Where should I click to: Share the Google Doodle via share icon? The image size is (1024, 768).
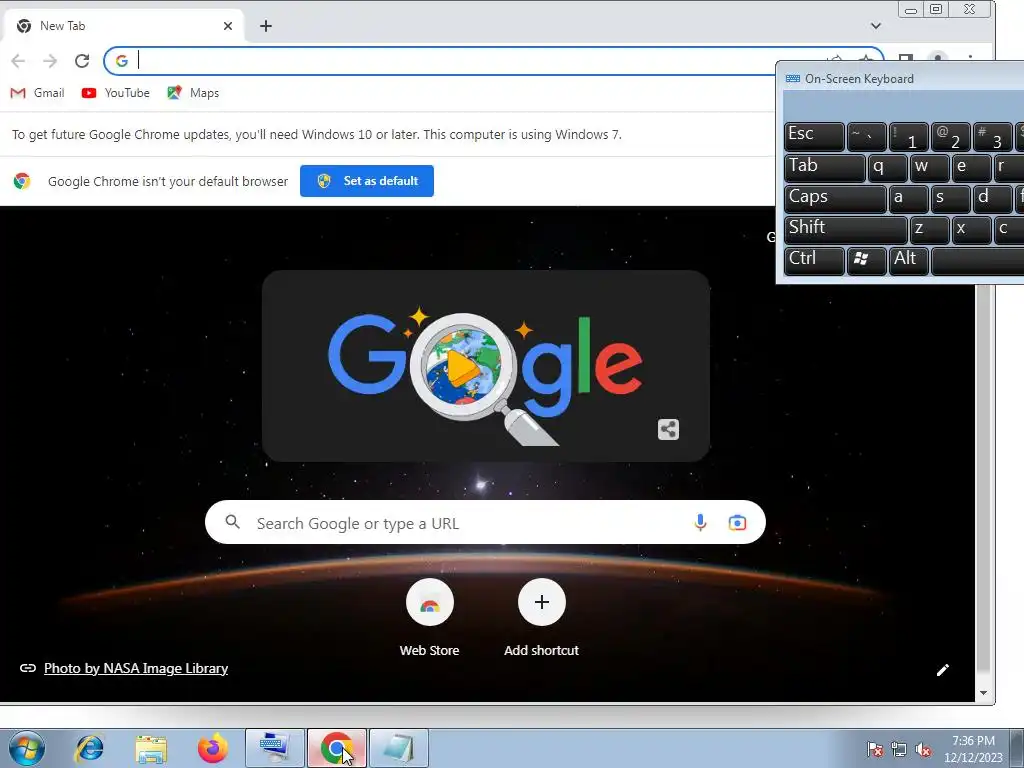click(x=668, y=429)
